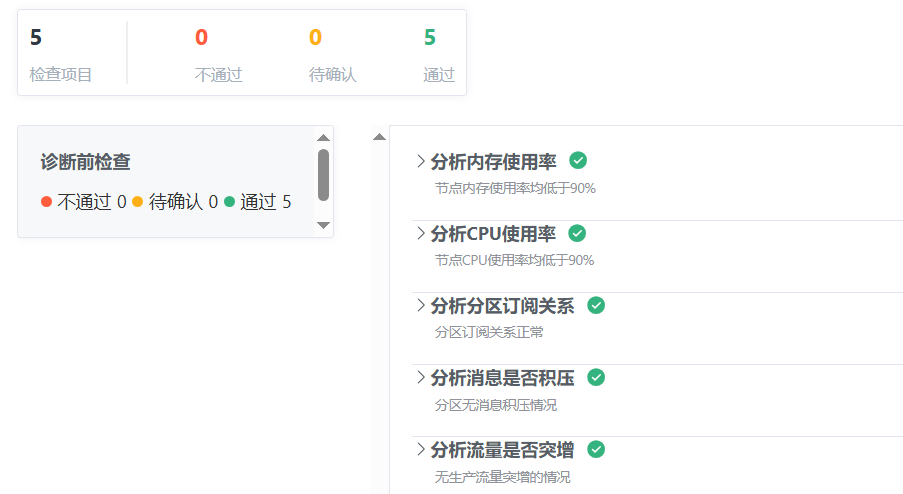Expand the 分析内存使用率 check item
Screen dimensions: 903x494
click(x=420, y=162)
